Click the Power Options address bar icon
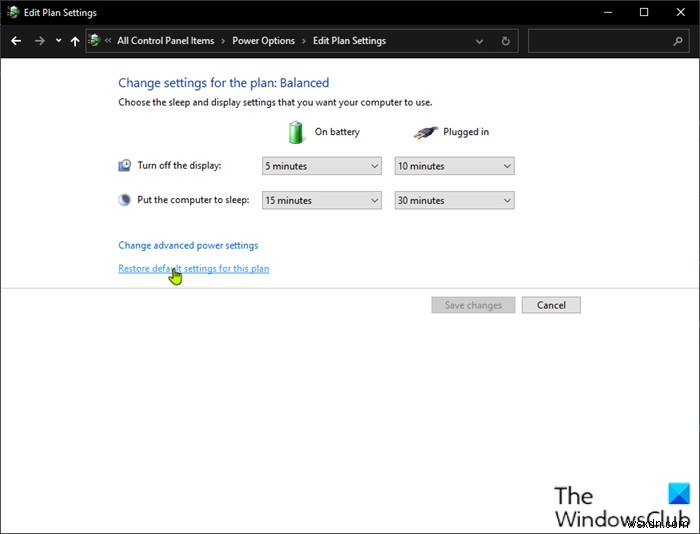 [94, 41]
